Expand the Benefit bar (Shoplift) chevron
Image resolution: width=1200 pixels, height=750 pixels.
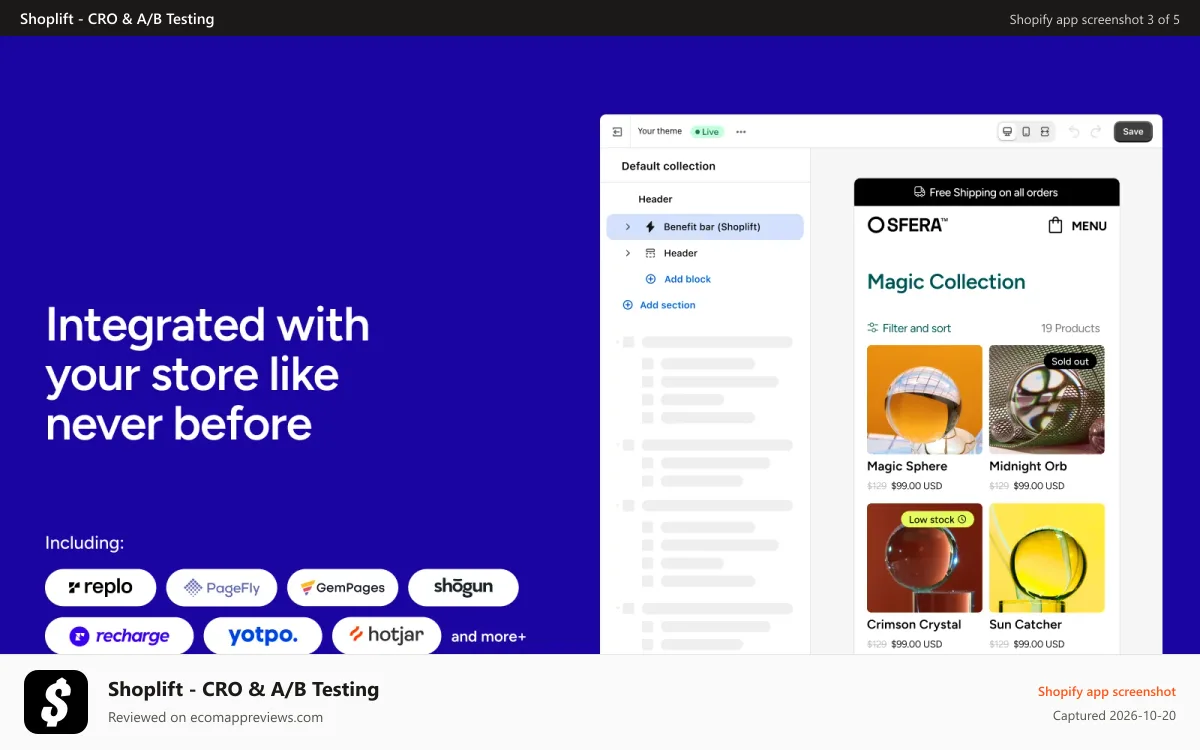point(628,227)
